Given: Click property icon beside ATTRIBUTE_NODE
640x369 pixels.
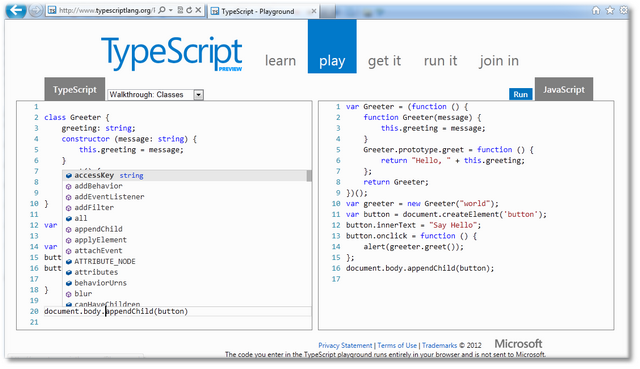Looking at the screenshot, I should click(x=69, y=262).
